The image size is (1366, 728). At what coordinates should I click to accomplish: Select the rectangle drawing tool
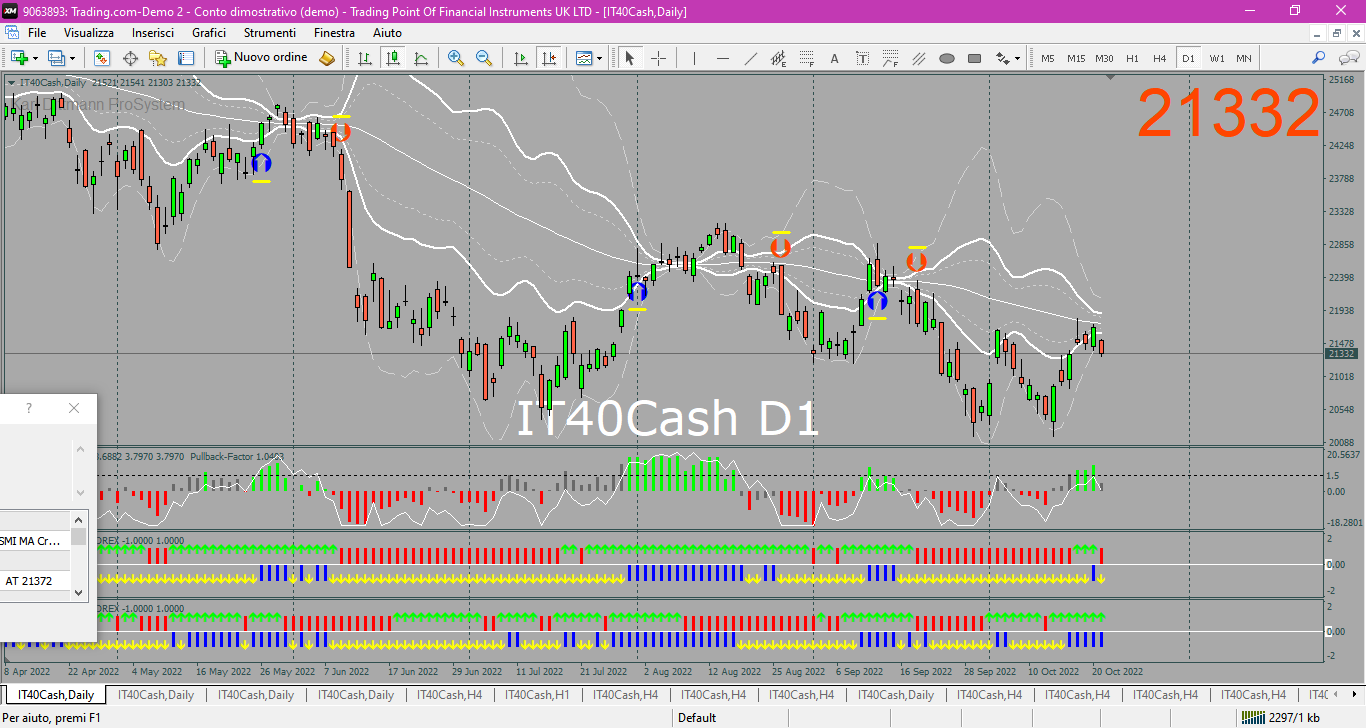tap(975, 58)
